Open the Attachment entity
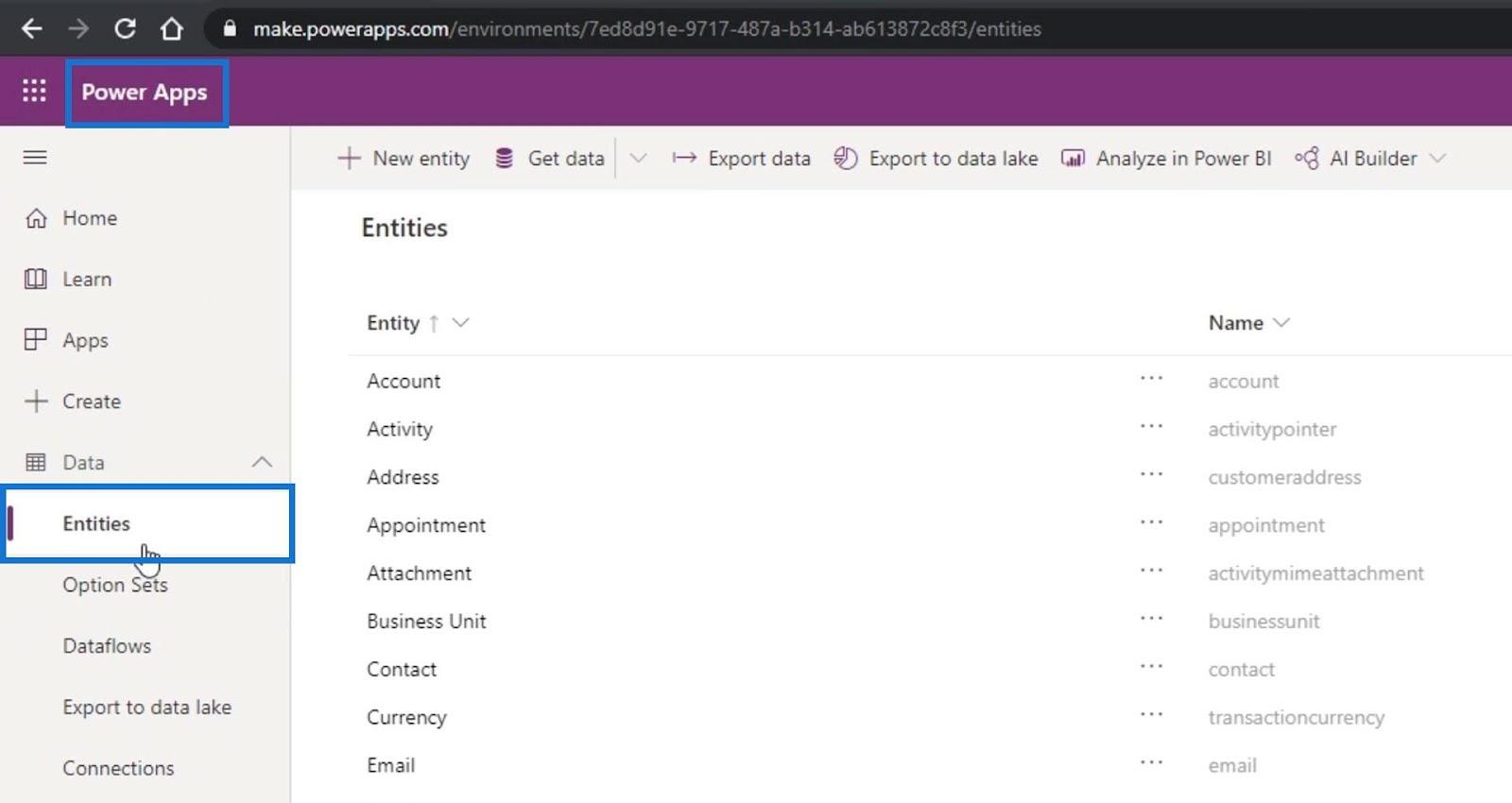1512x803 pixels. pos(419,572)
